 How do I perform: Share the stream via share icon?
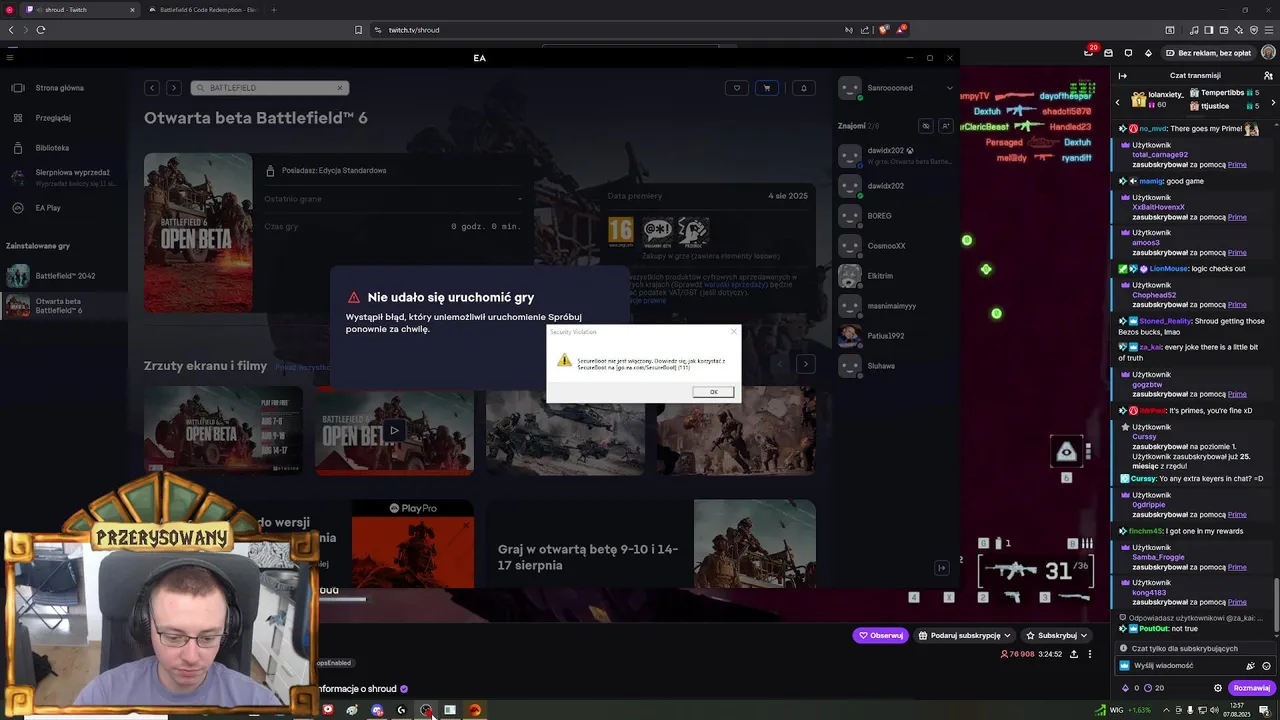(1074, 654)
